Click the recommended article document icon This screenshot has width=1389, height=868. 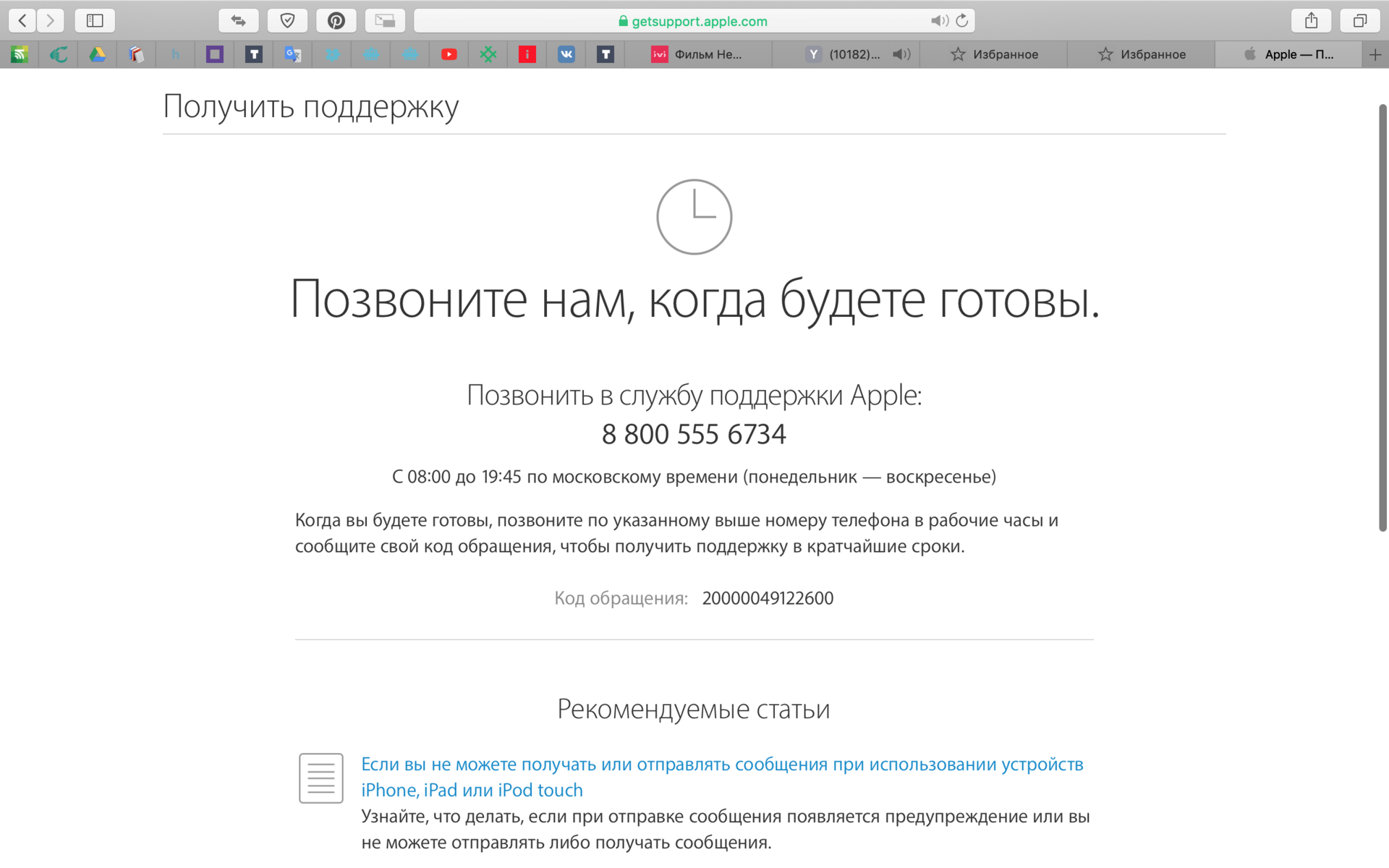point(321,778)
